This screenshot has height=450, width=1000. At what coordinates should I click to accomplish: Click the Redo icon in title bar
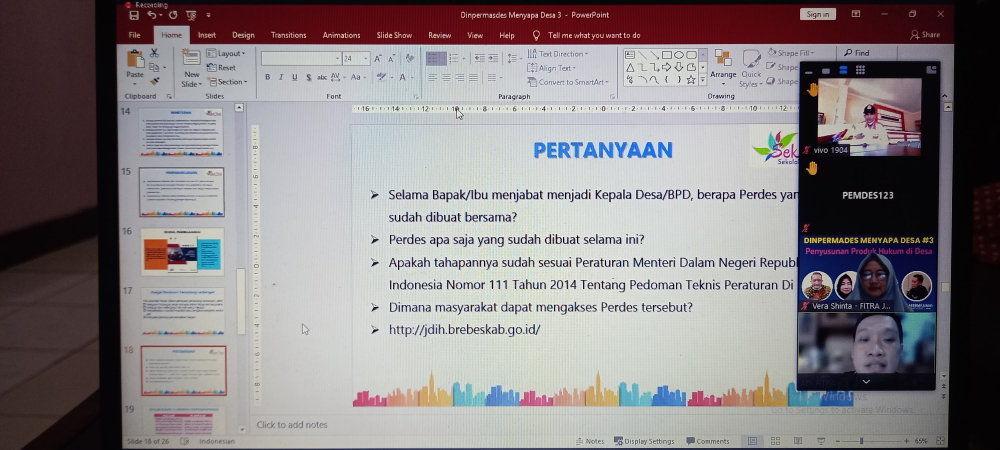click(x=173, y=15)
